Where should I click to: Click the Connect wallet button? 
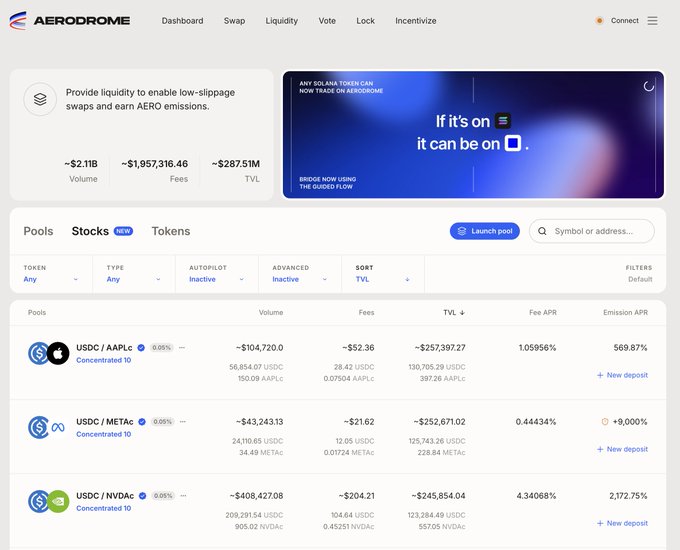click(624, 20)
